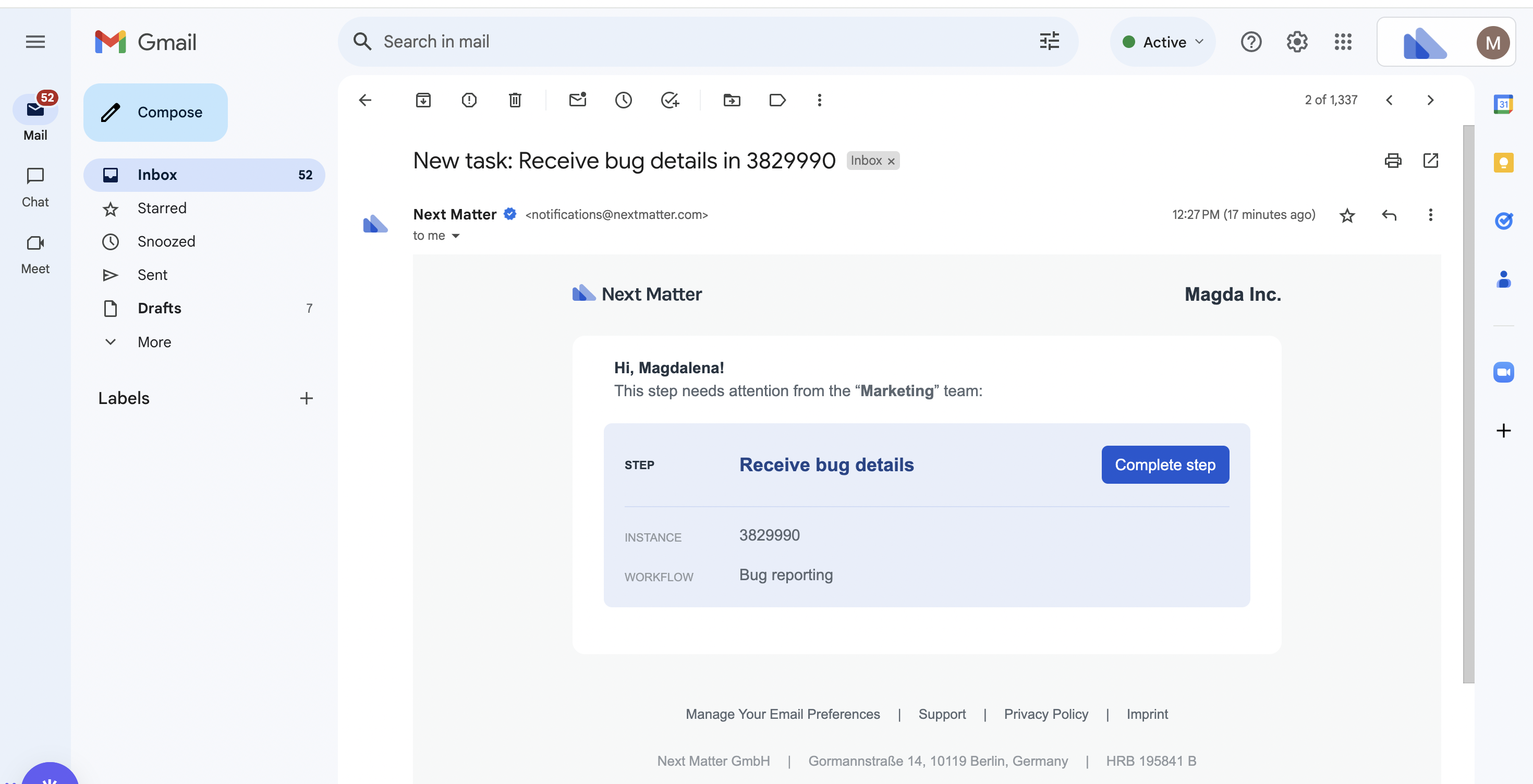Star this message
The height and width of the screenshot is (784, 1533).
(1347, 215)
